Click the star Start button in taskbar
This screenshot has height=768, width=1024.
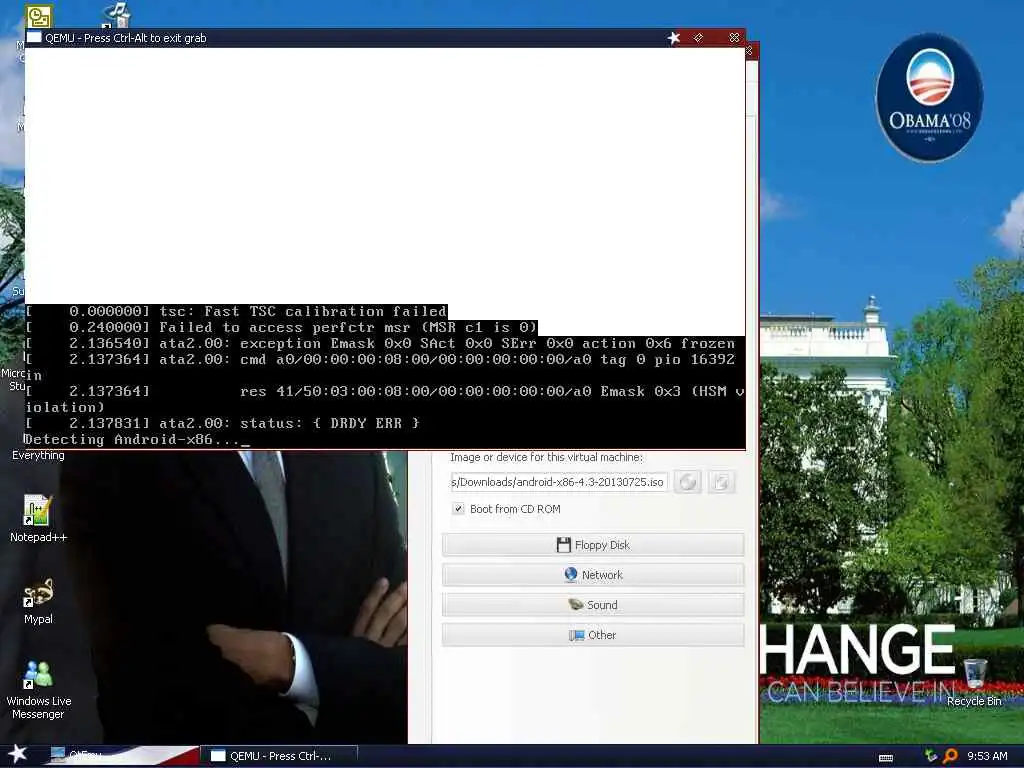17,754
